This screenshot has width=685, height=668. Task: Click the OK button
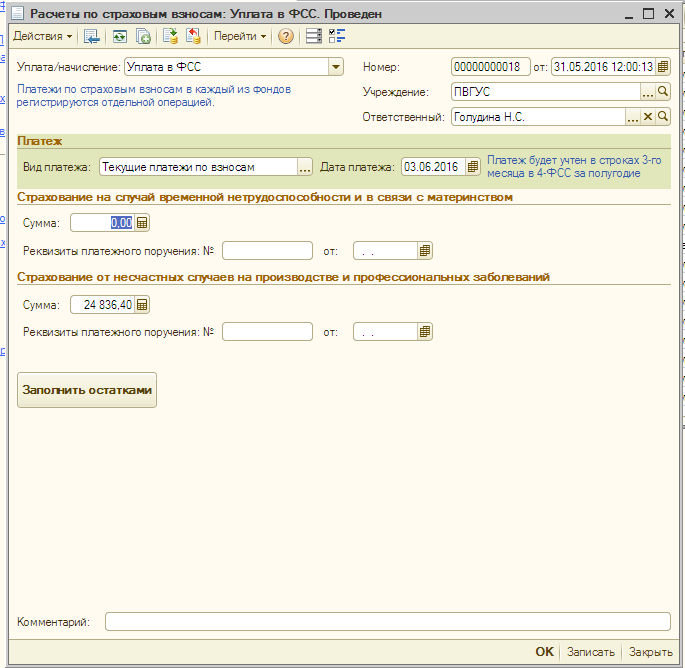[x=544, y=652]
